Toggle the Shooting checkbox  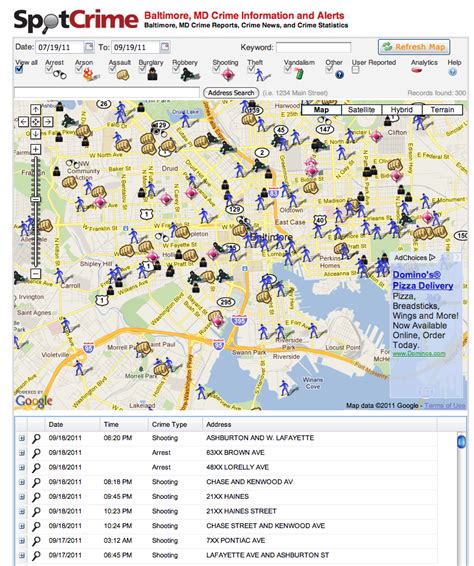pos(216,69)
